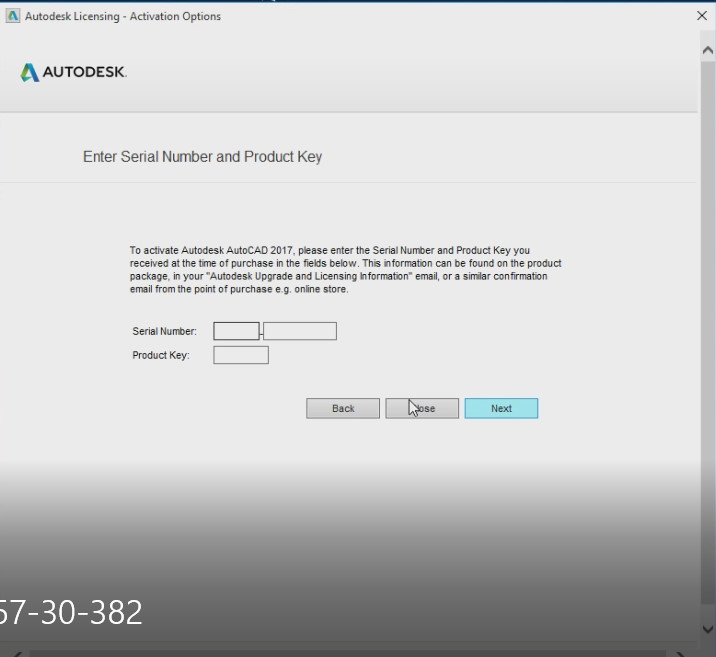Click the Next button
Screen dimensions: 716x657
(501, 408)
